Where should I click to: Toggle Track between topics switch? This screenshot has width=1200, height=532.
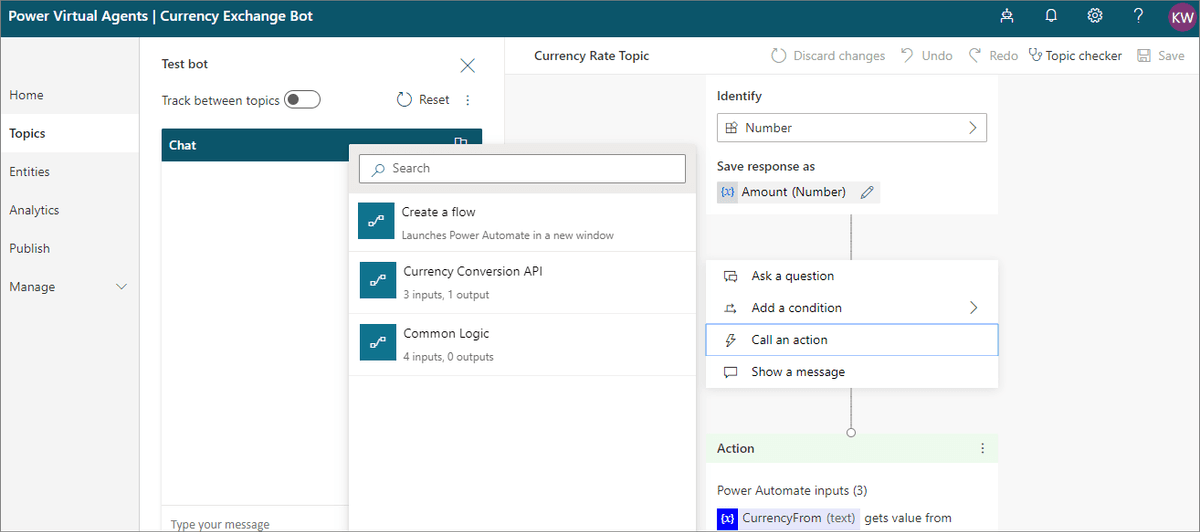[302, 100]
